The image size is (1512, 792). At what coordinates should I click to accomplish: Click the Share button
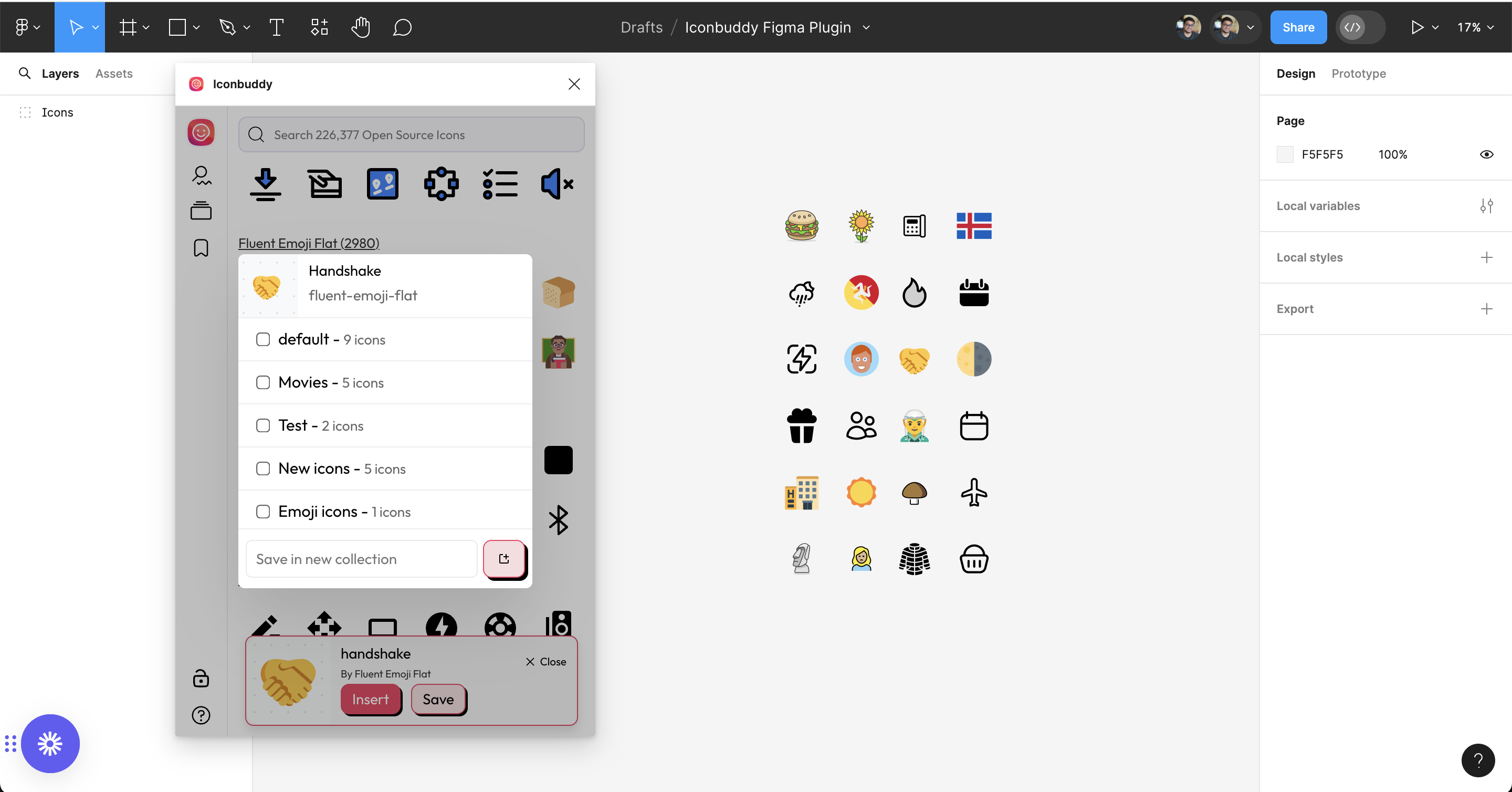pyautogui.click(x=1298, y=27)
